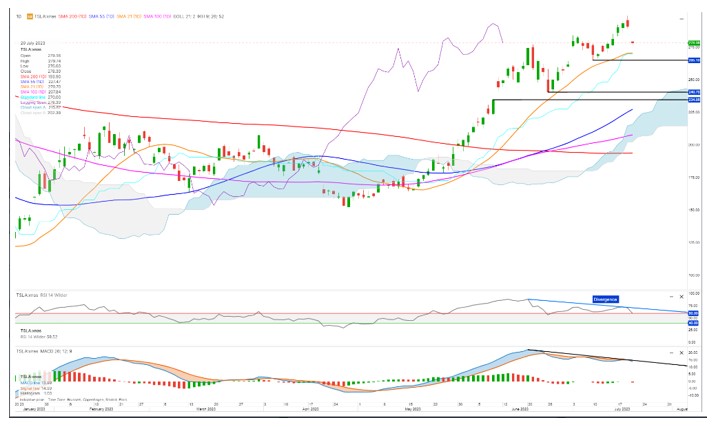Screen dimensions: 715x427
Task: Minimize the MACD indicator panel
Action: point(671,353)
